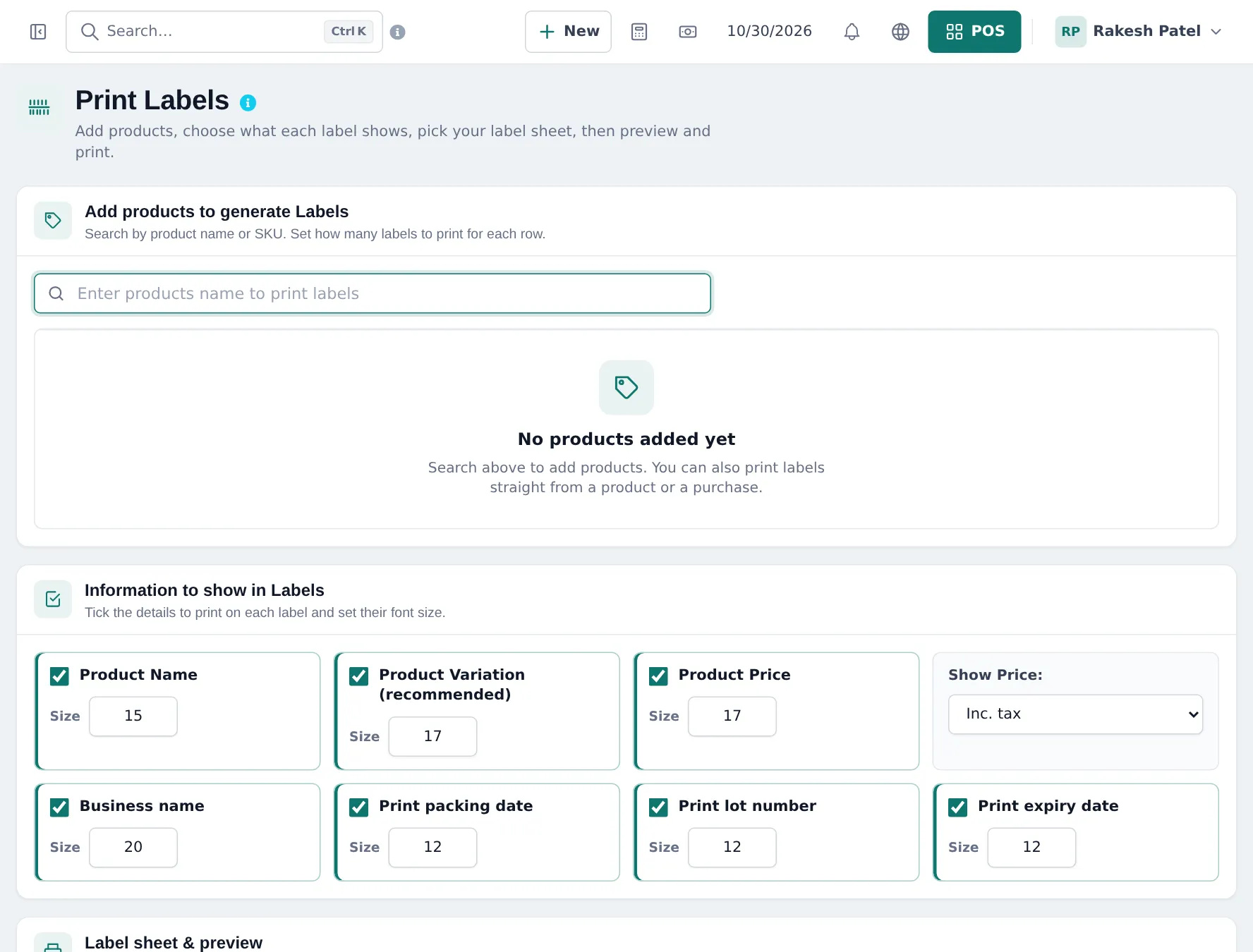
Task: Open the POS button
Action: pos(974,32)
